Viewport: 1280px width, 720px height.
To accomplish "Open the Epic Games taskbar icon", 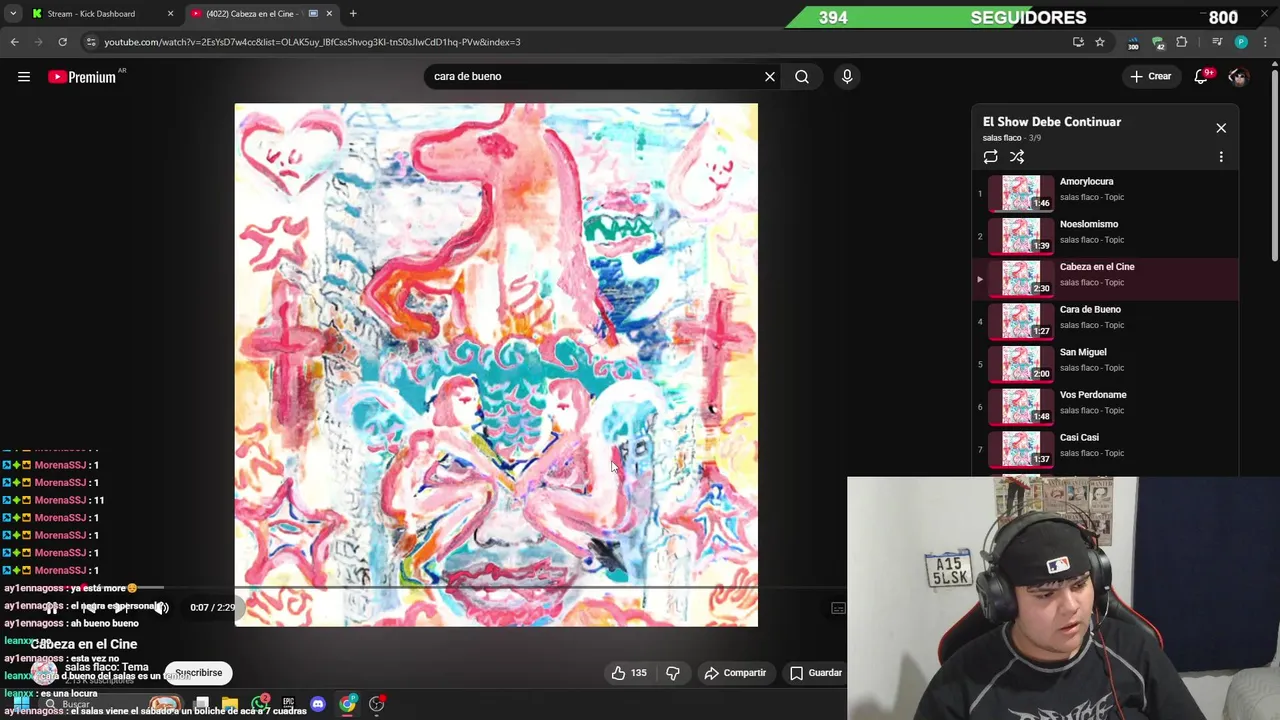I will tap(288, 704).
